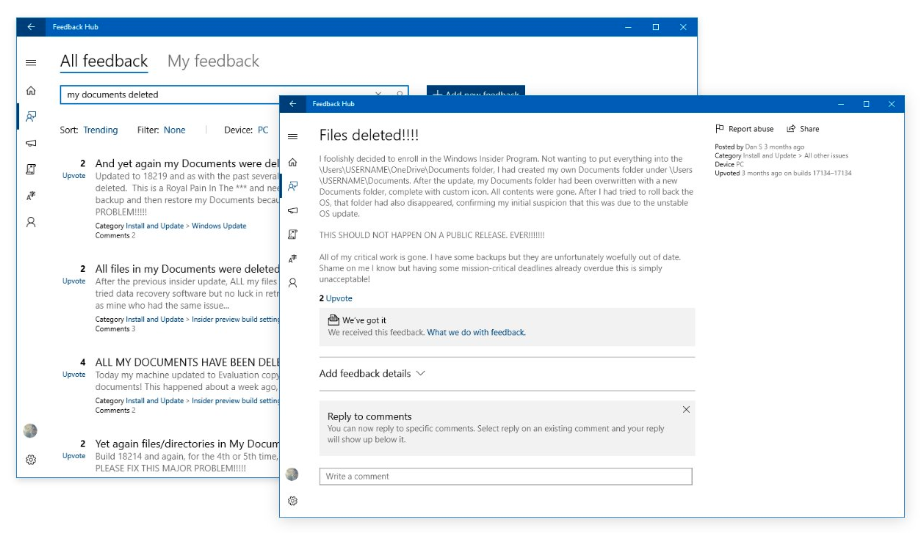Image resolution: width=922 pixels, height=537 pixels.
Task: Open the Sort Trending dropdown
Action: tap(100, 130)
